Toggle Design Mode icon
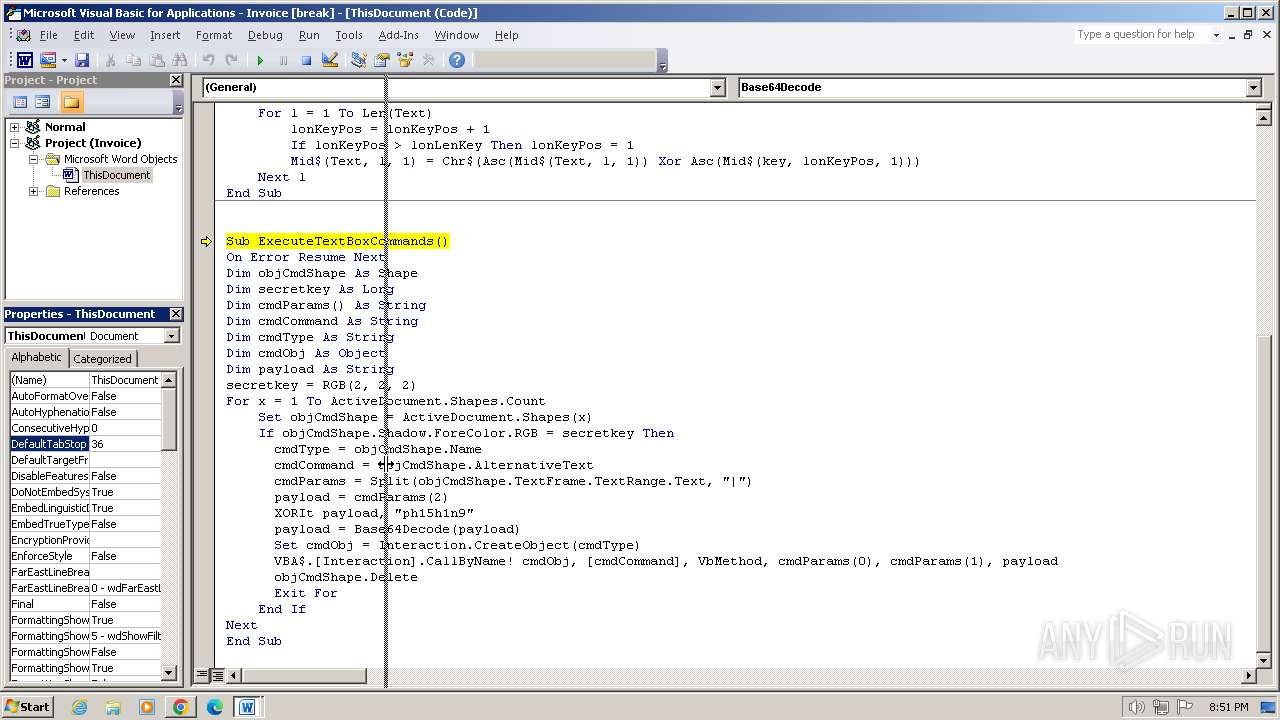The image size is (1280, 720). tap(330, 61)
